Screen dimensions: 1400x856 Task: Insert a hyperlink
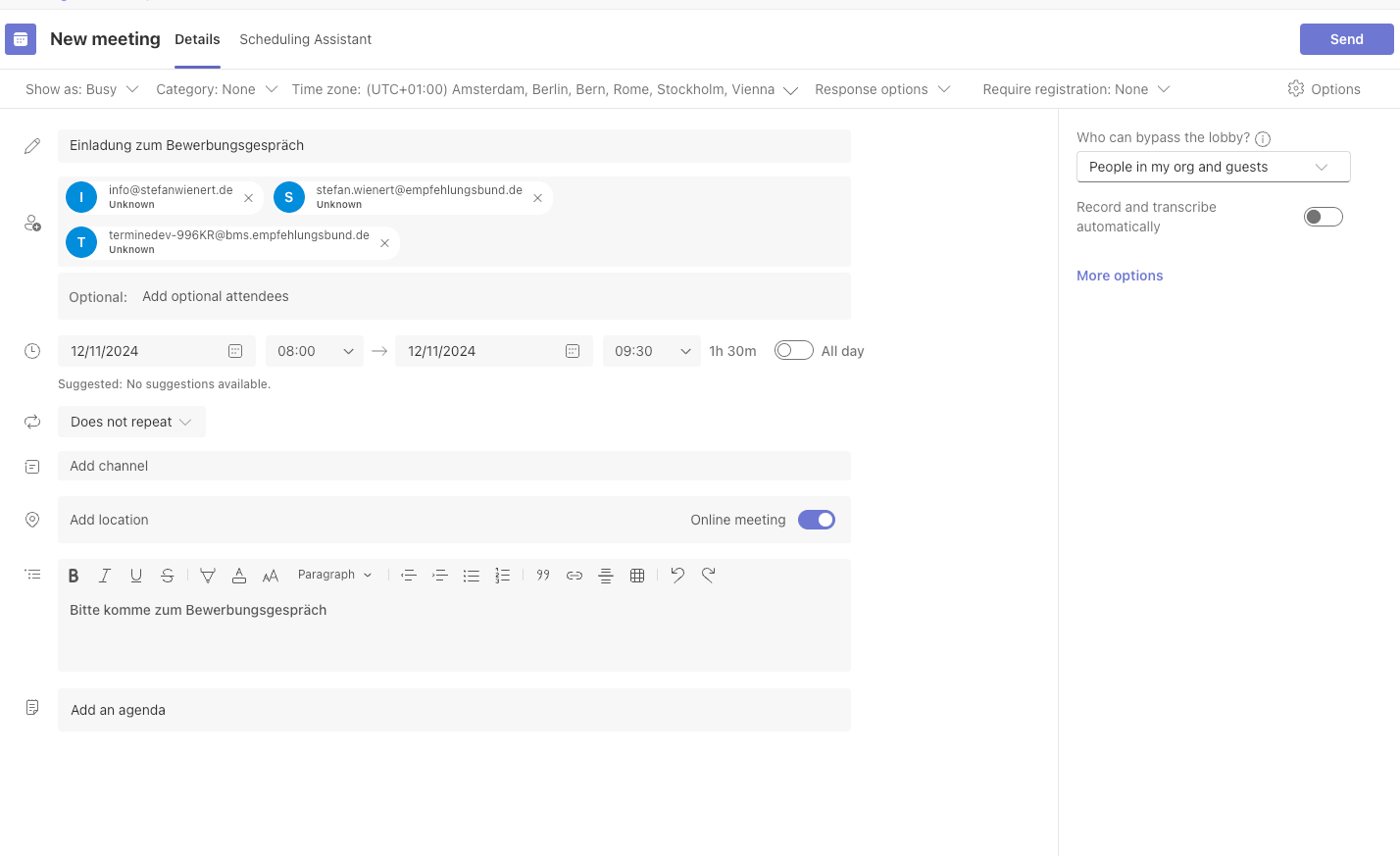click(575, 576)
